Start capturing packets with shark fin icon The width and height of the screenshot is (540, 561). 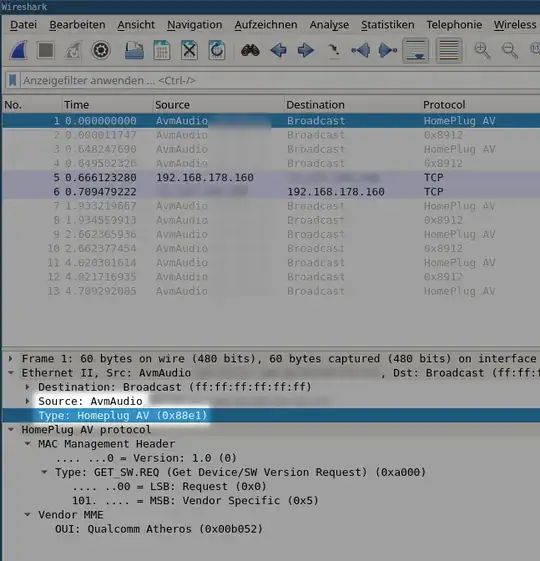pos(19,50)
